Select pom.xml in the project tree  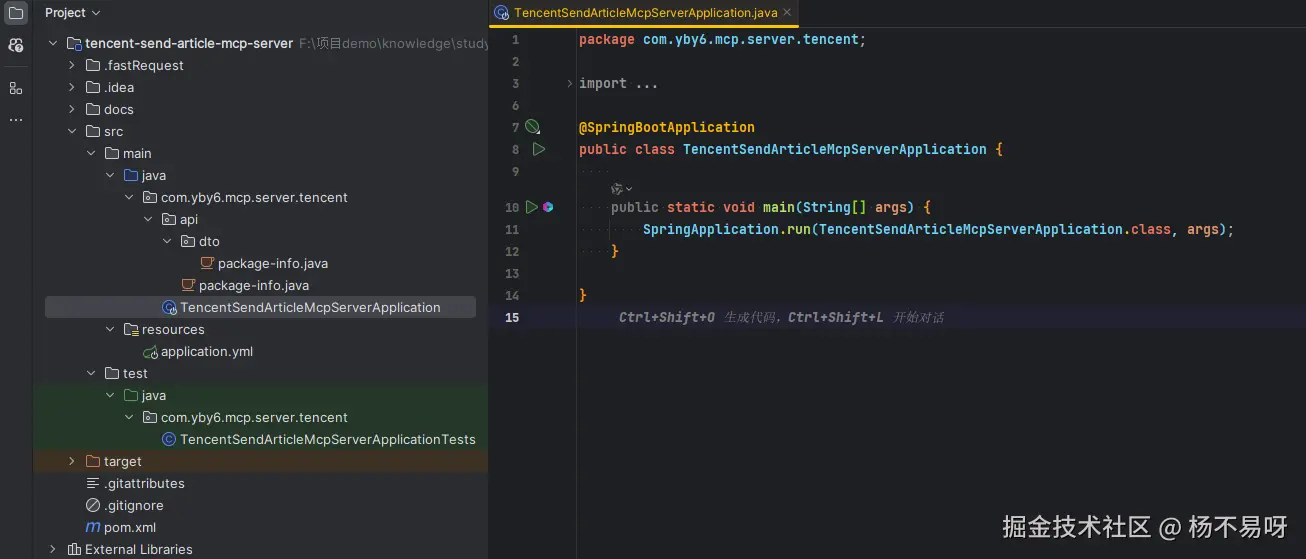(129, 527)
